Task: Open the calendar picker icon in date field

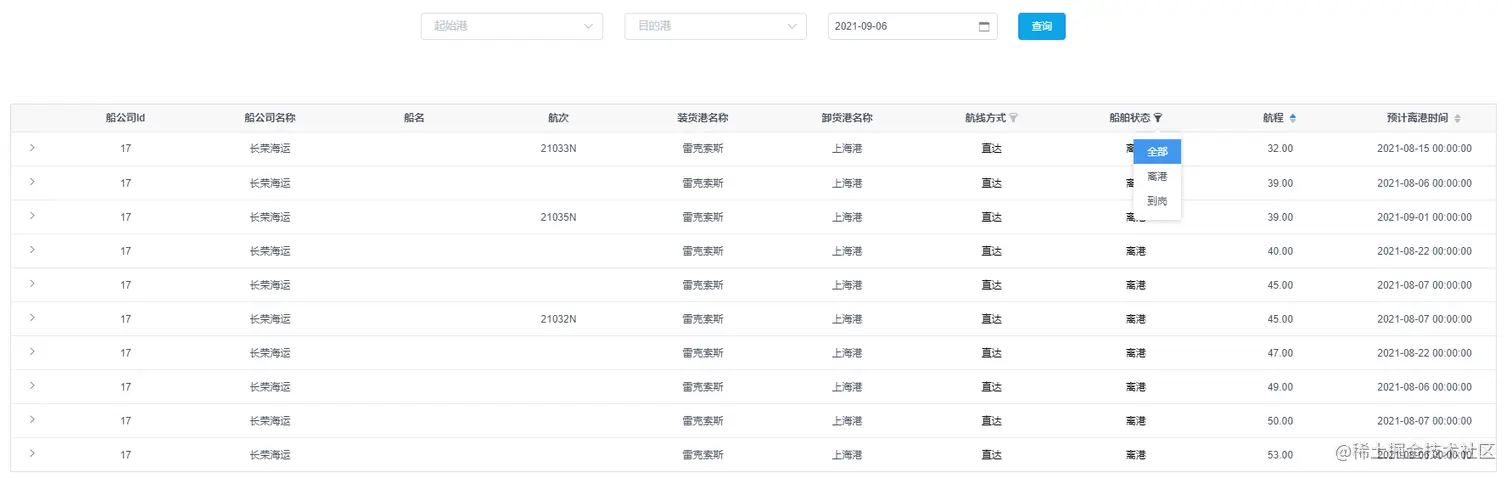Action: (x=983, y=26)
